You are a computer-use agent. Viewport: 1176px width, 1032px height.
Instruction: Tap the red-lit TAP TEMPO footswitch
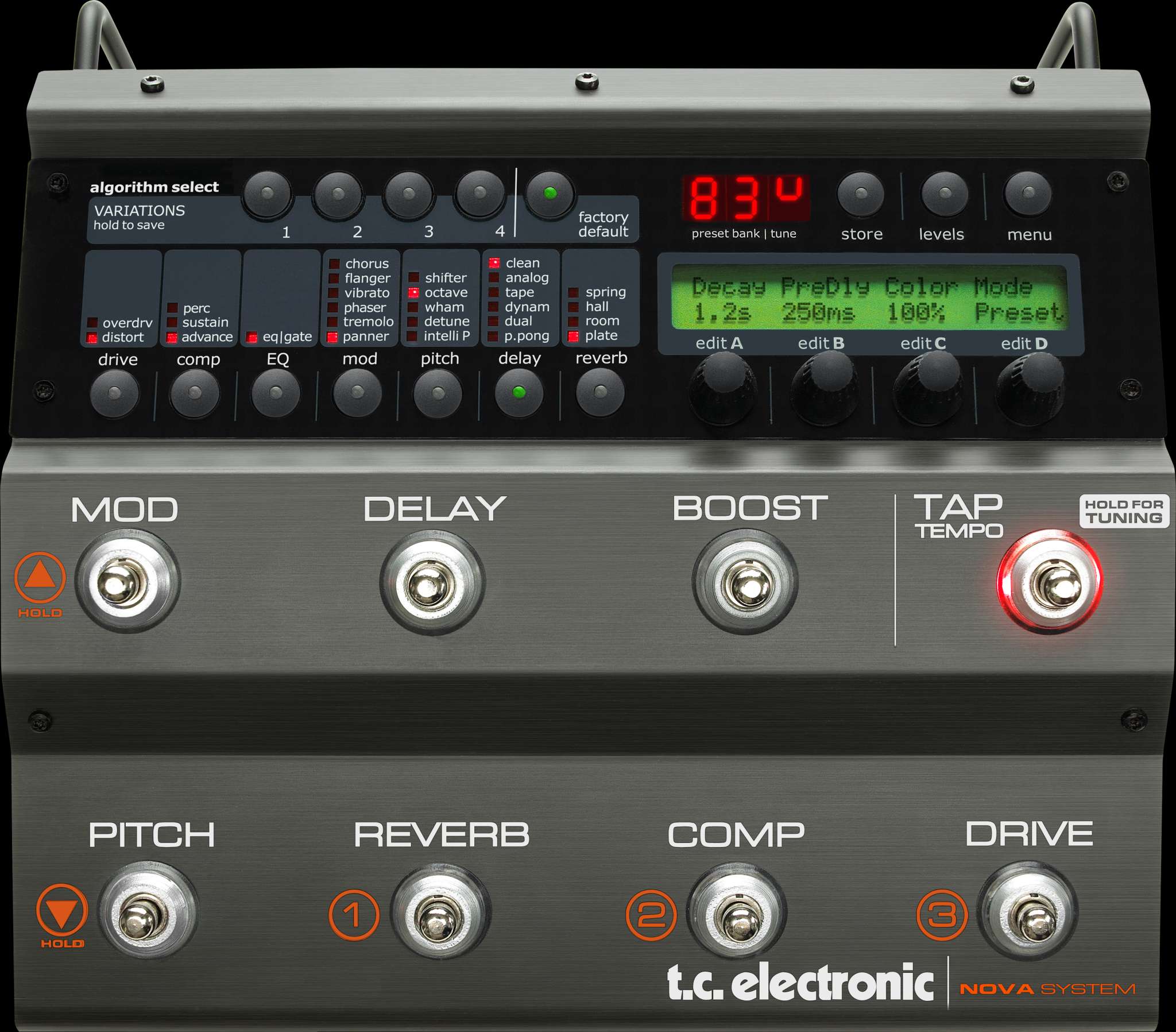[1050, 581]
